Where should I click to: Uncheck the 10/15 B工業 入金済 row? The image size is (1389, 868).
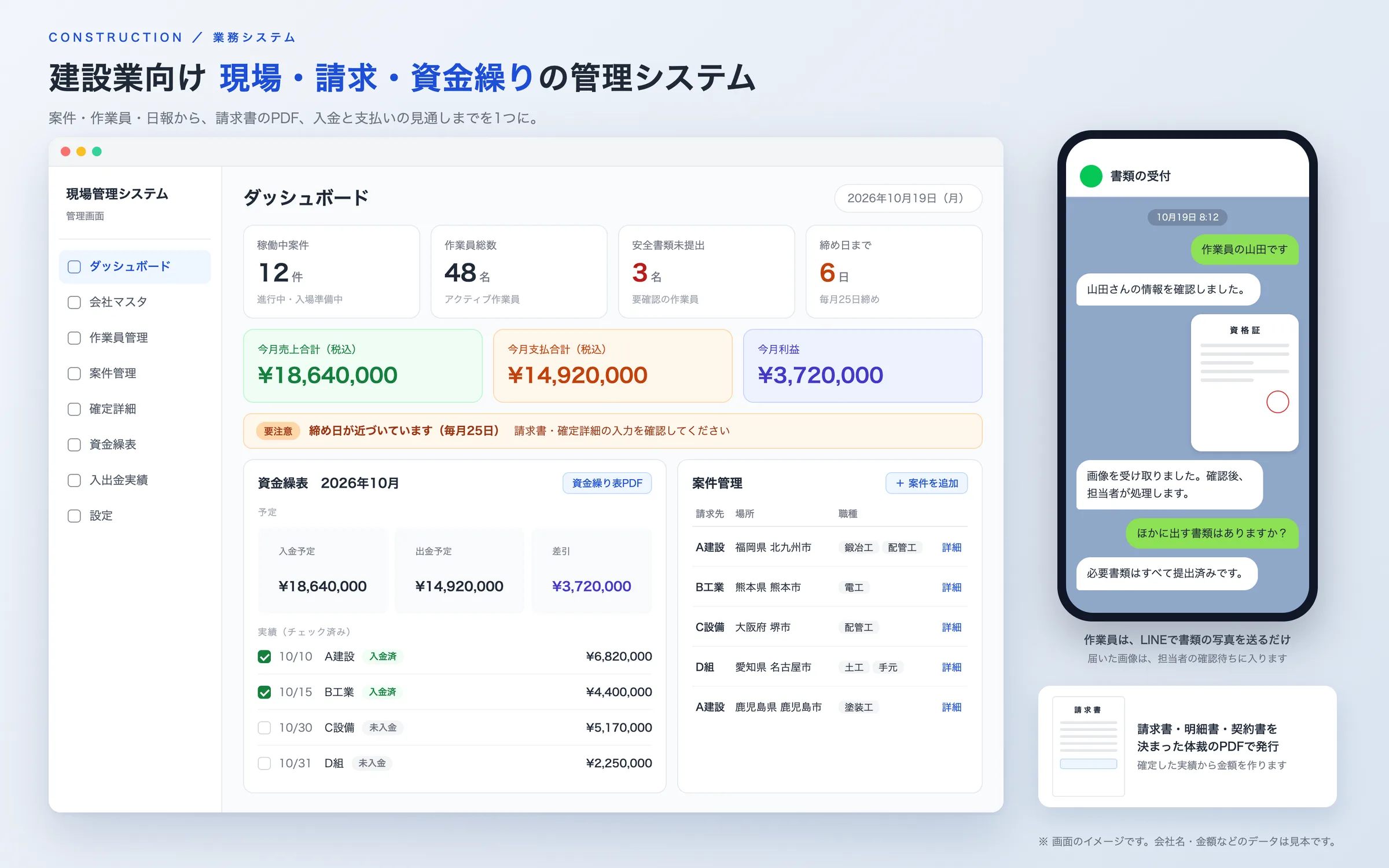(x=264, y=692)
